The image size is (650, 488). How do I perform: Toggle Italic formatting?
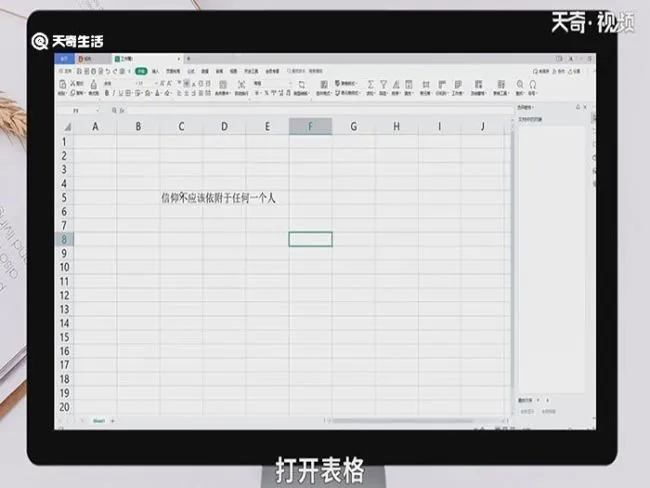(114, 93)
